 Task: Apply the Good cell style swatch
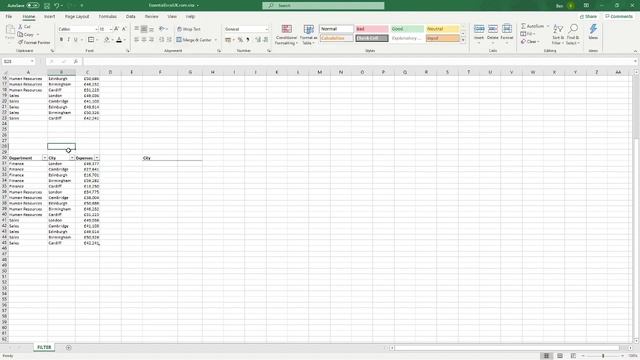coord(407,29)
